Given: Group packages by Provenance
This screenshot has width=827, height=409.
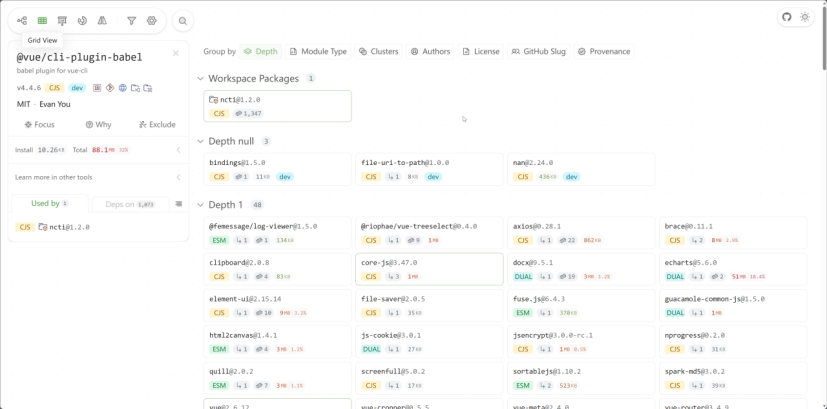Looking at the screenshot, I should click(x=604, y=51).
